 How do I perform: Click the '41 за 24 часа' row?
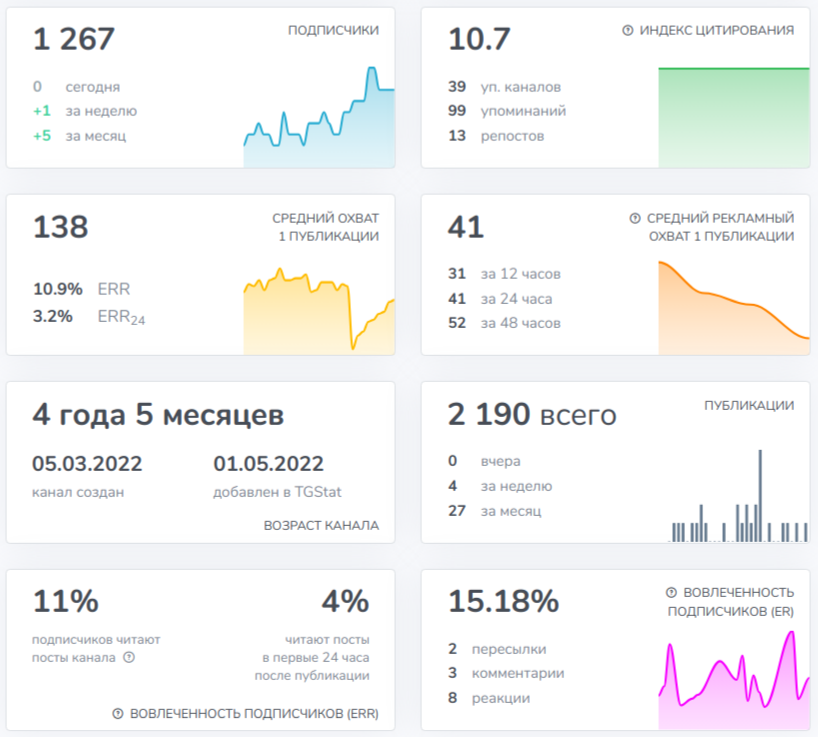(x=500, y=299)
